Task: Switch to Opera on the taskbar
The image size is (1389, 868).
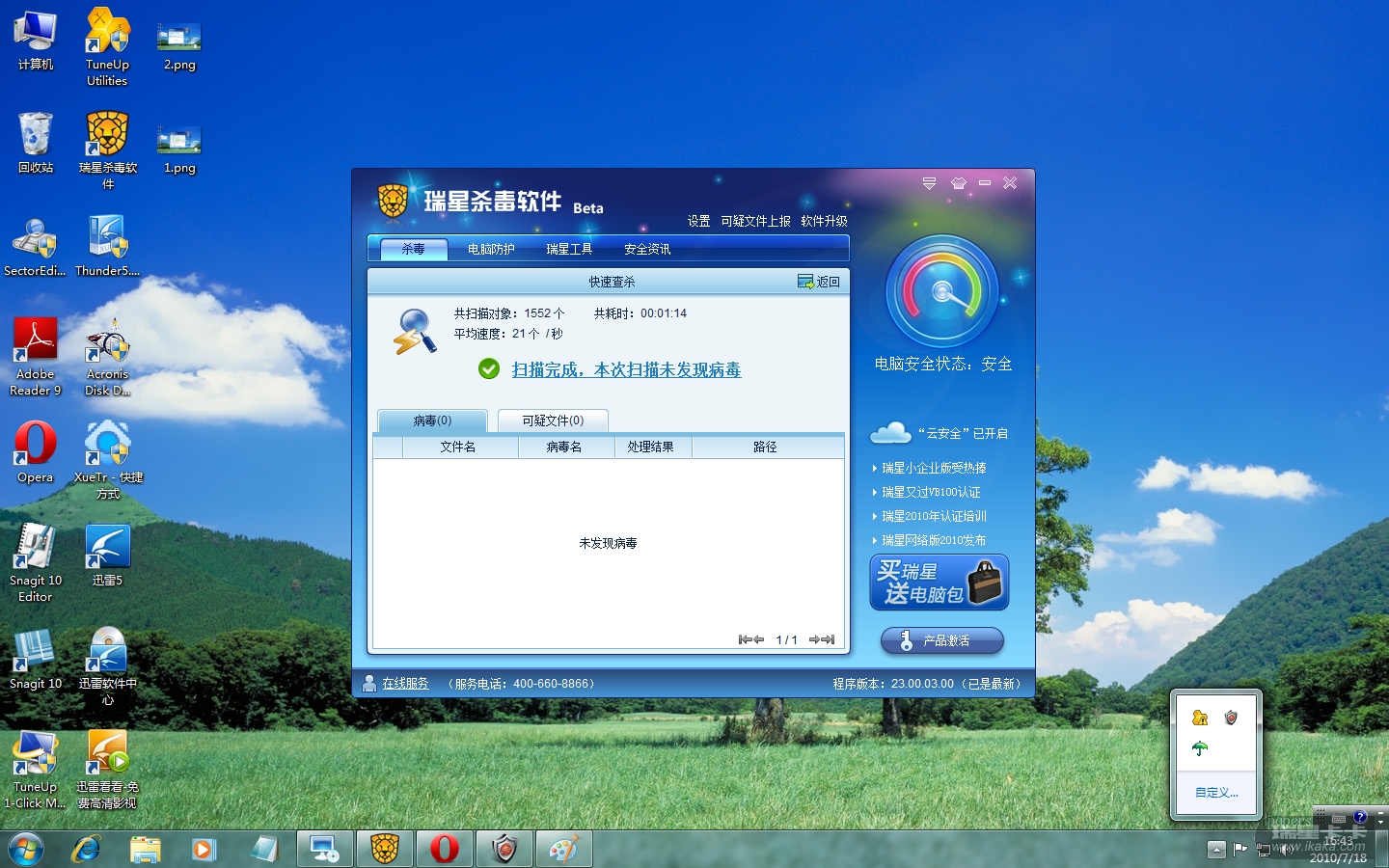Action: coord(445,849)
